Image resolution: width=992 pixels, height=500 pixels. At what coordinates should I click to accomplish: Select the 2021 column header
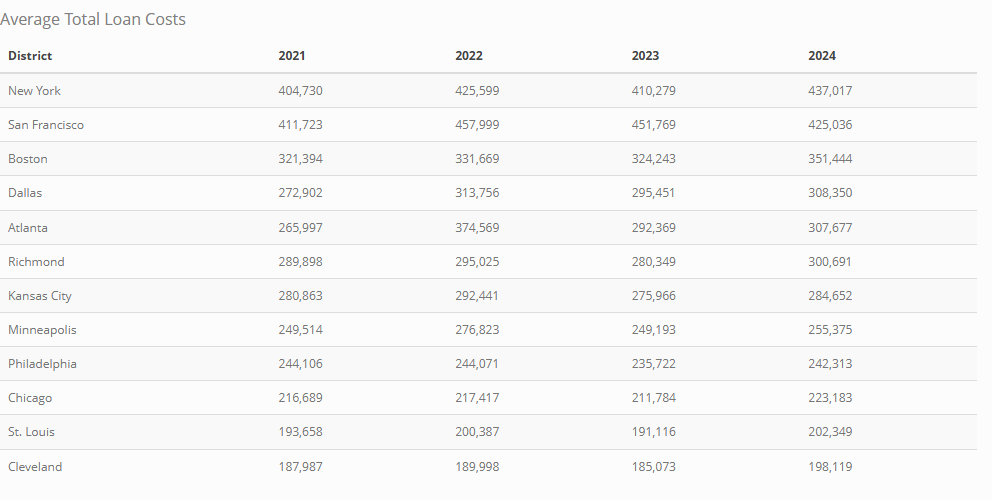point(292,56)
